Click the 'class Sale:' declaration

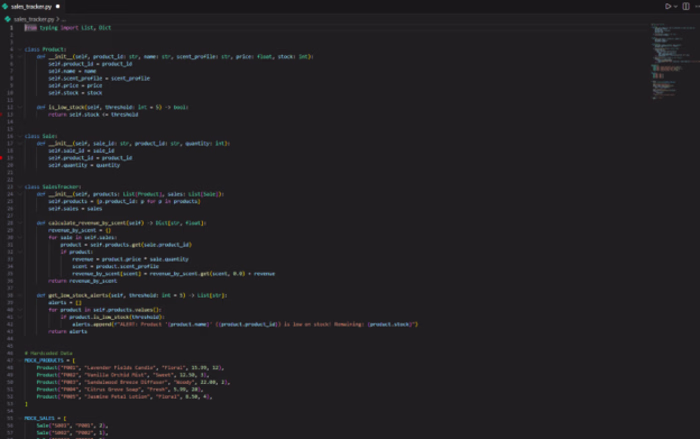(x=41, y=136)
